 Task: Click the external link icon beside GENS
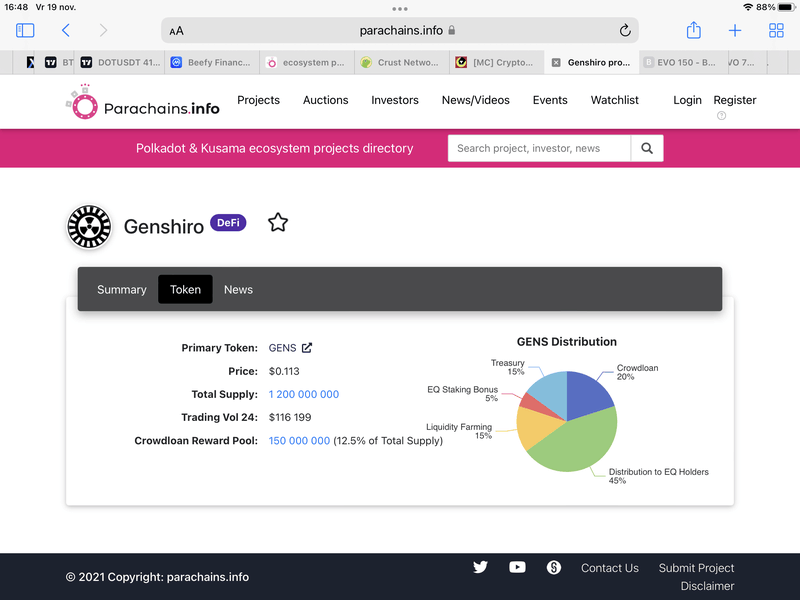307,348
